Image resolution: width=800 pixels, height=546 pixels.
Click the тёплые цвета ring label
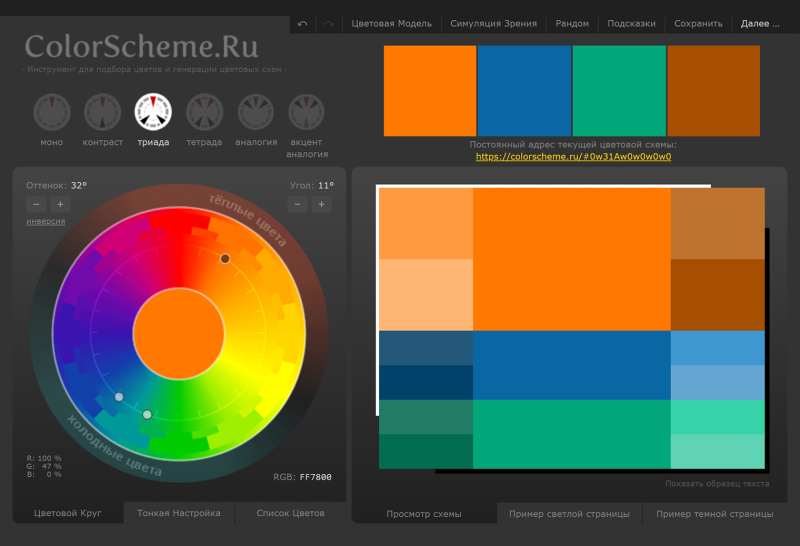tap(248, 219)
